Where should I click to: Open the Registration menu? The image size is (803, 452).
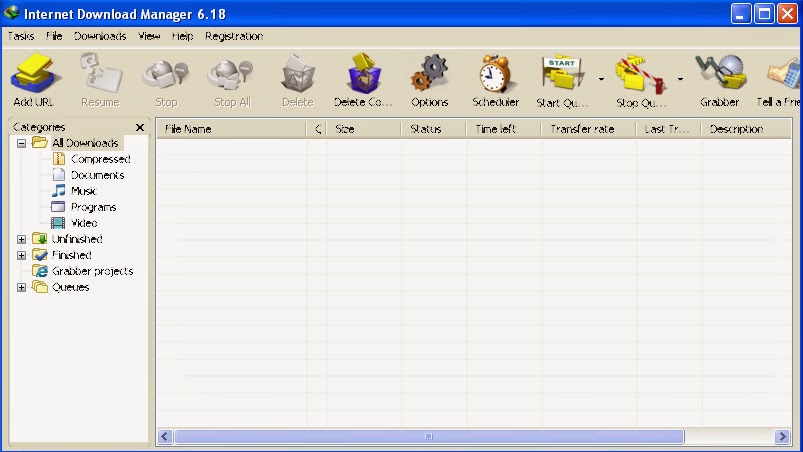pos(234,36)
